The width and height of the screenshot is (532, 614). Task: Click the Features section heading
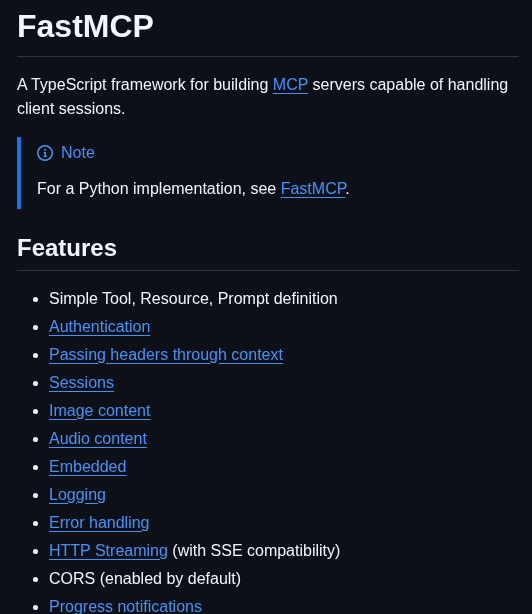(x=67, y=248)
